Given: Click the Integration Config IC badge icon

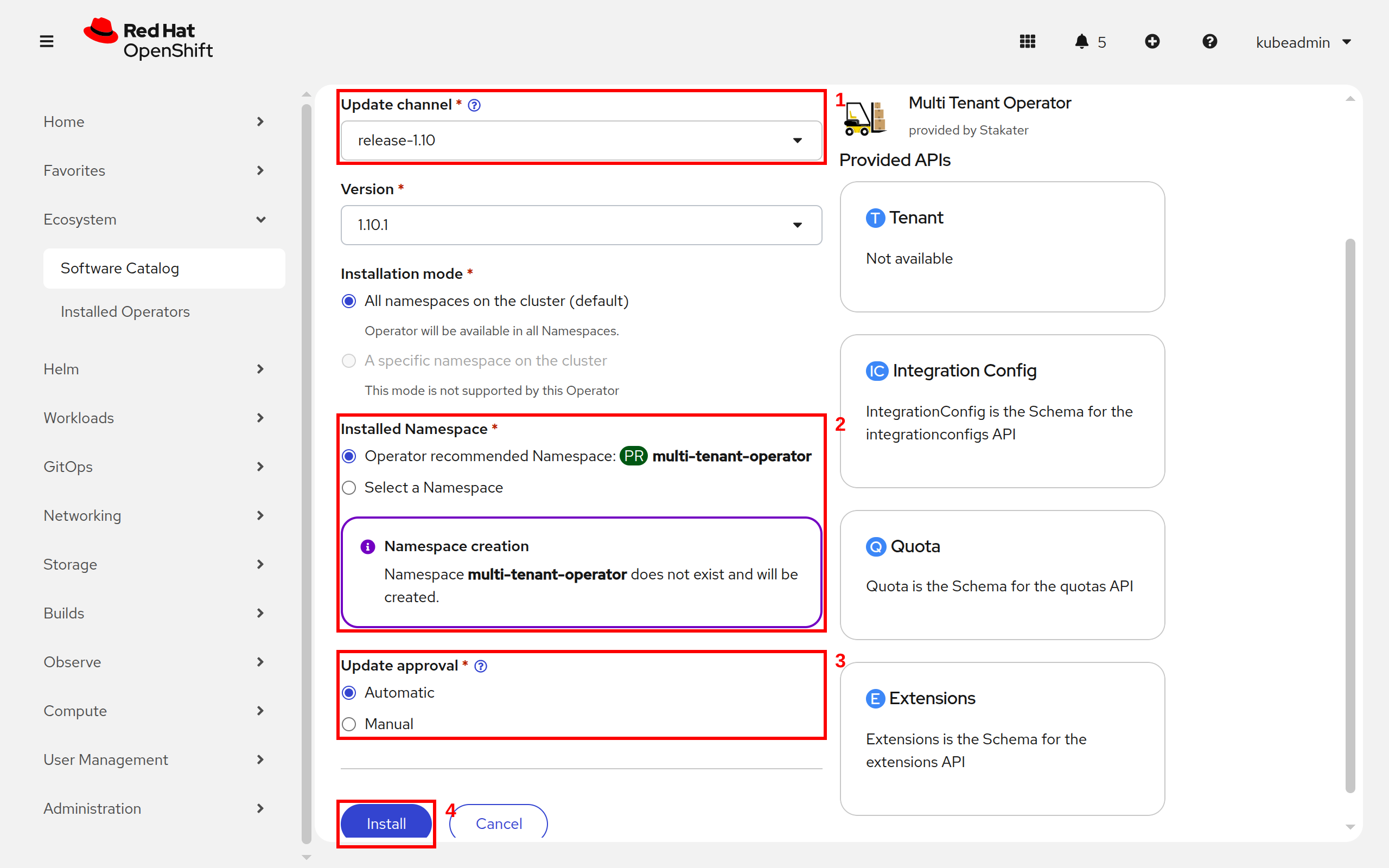Looking at the screenshot, I should [876, 372].
